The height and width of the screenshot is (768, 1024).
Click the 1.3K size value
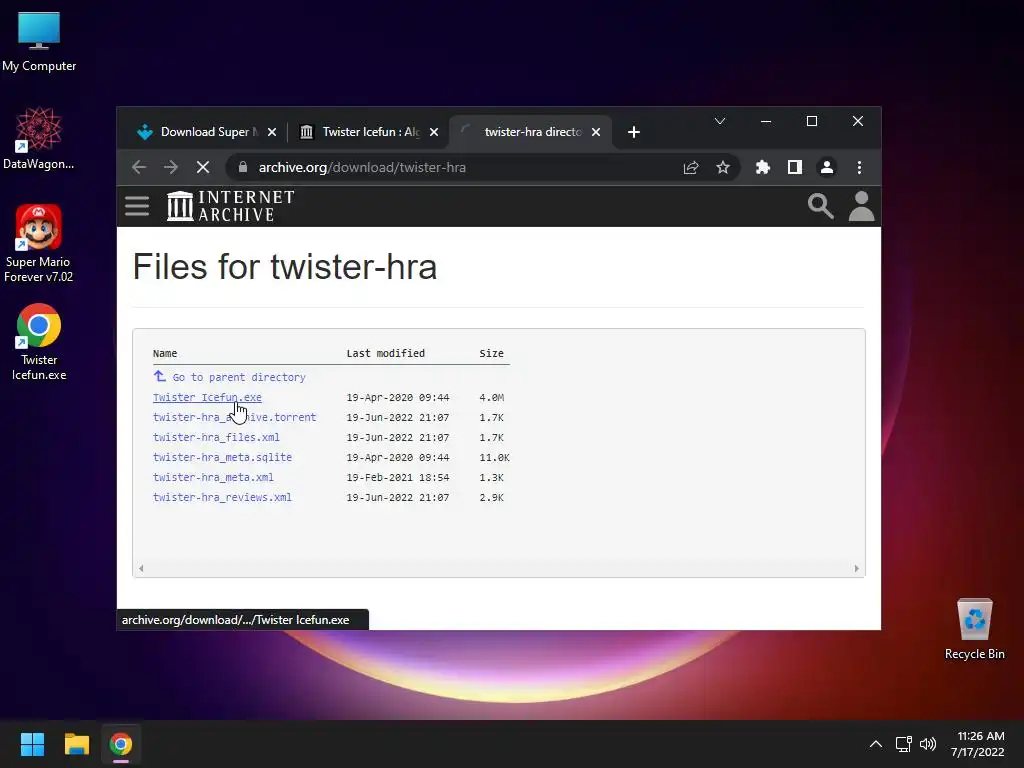coord(491,477)
